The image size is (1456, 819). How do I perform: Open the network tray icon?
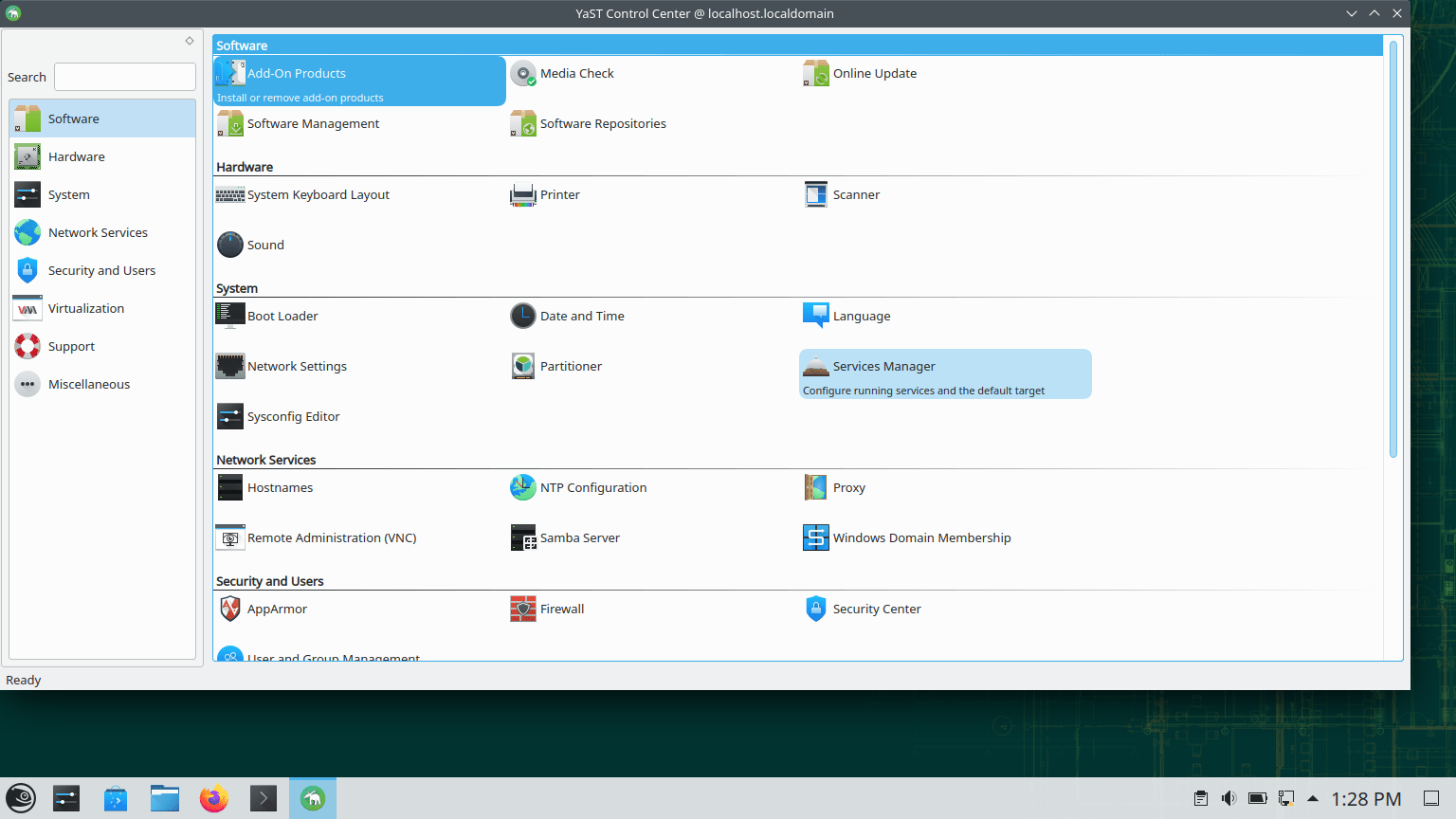pyautogui.click(x=1286, y=798)
